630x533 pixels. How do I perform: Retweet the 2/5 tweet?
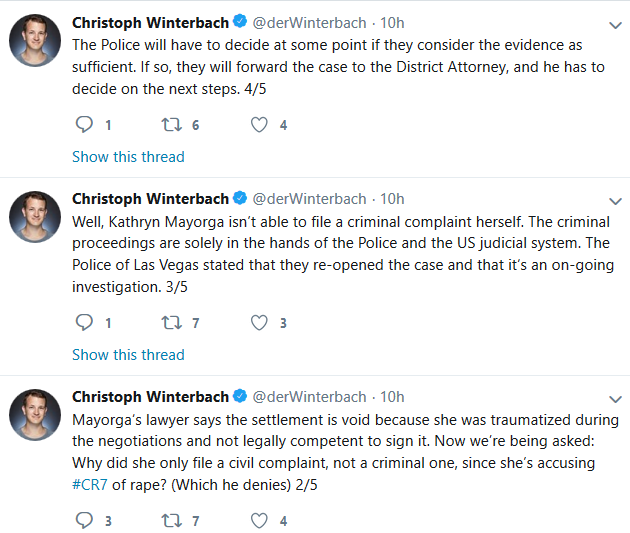[172, 521]
